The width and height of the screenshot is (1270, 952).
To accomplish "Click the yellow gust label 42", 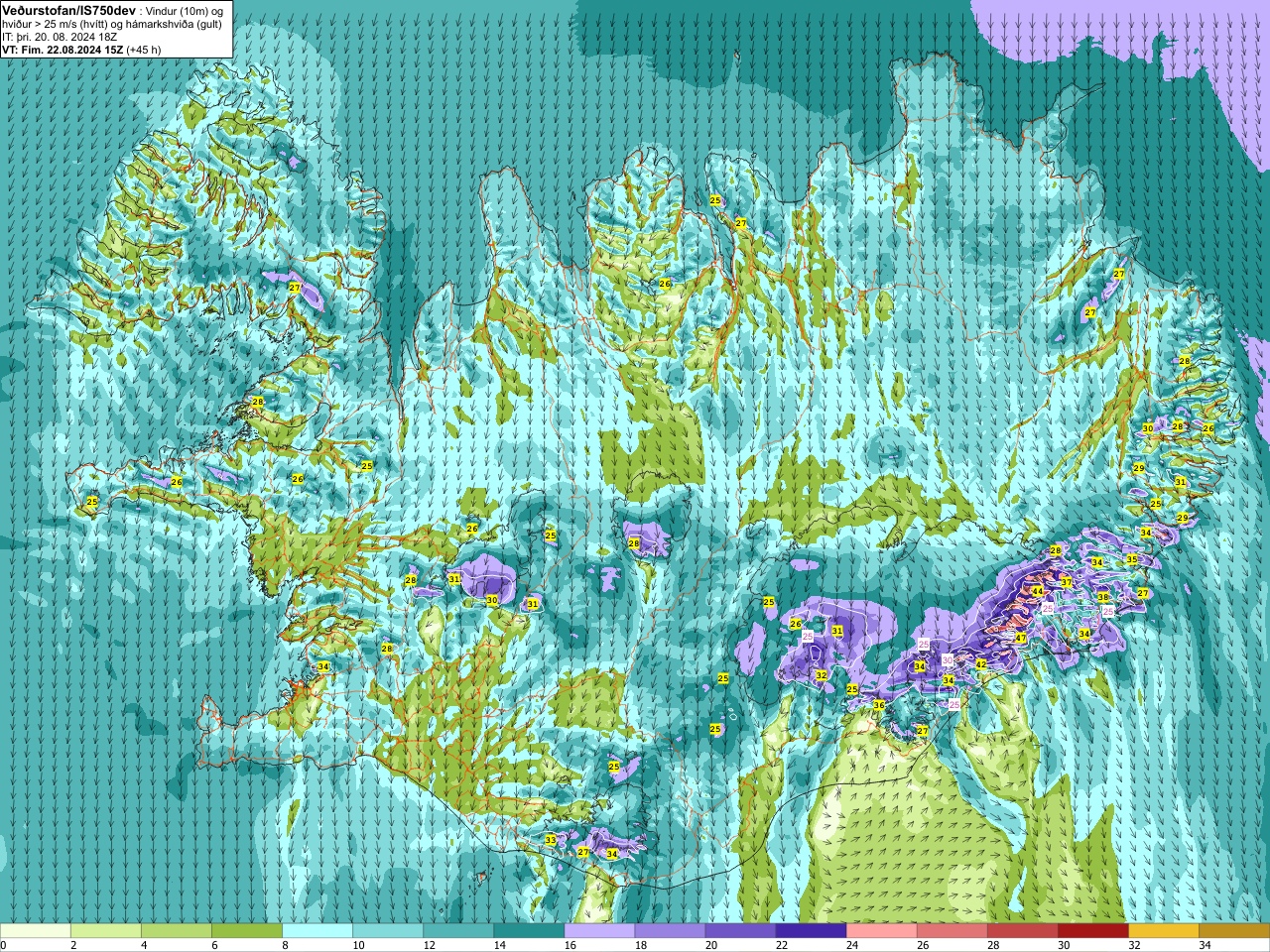I will coord(980,664).
